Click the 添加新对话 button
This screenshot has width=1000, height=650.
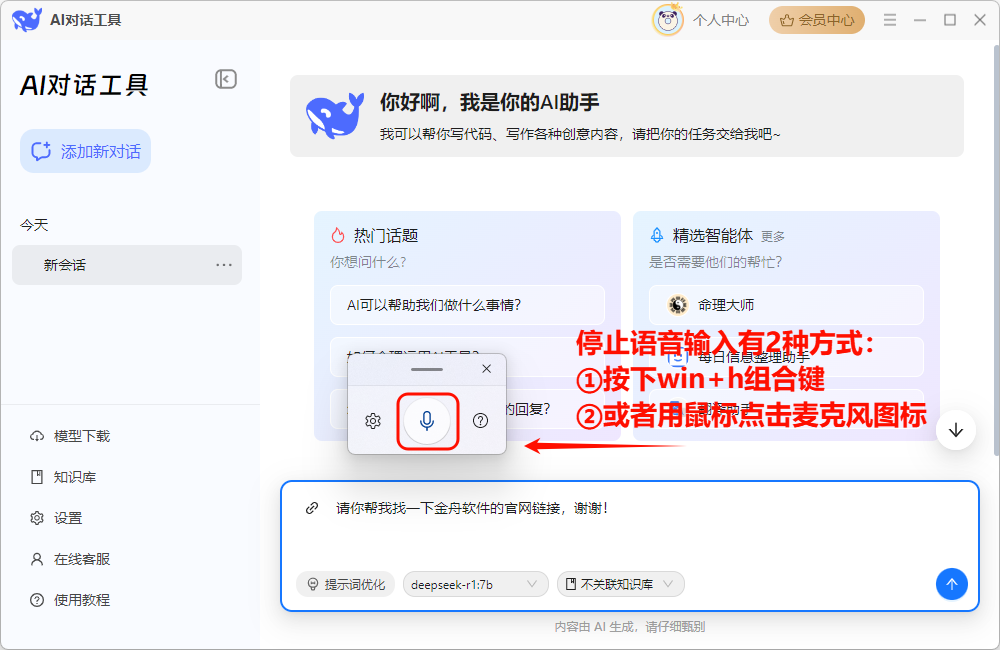pos(86,151)
